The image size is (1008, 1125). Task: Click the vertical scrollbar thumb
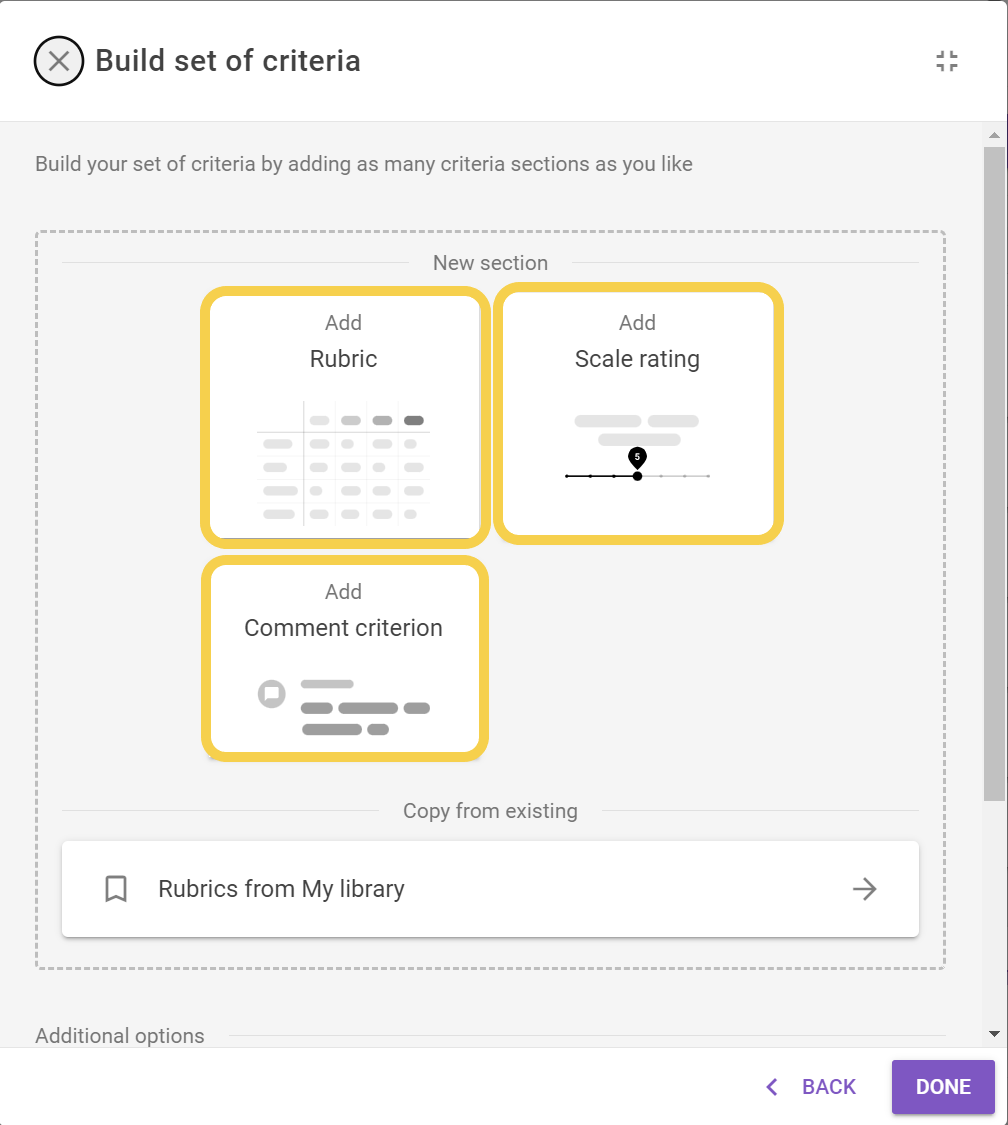[994, 470]
